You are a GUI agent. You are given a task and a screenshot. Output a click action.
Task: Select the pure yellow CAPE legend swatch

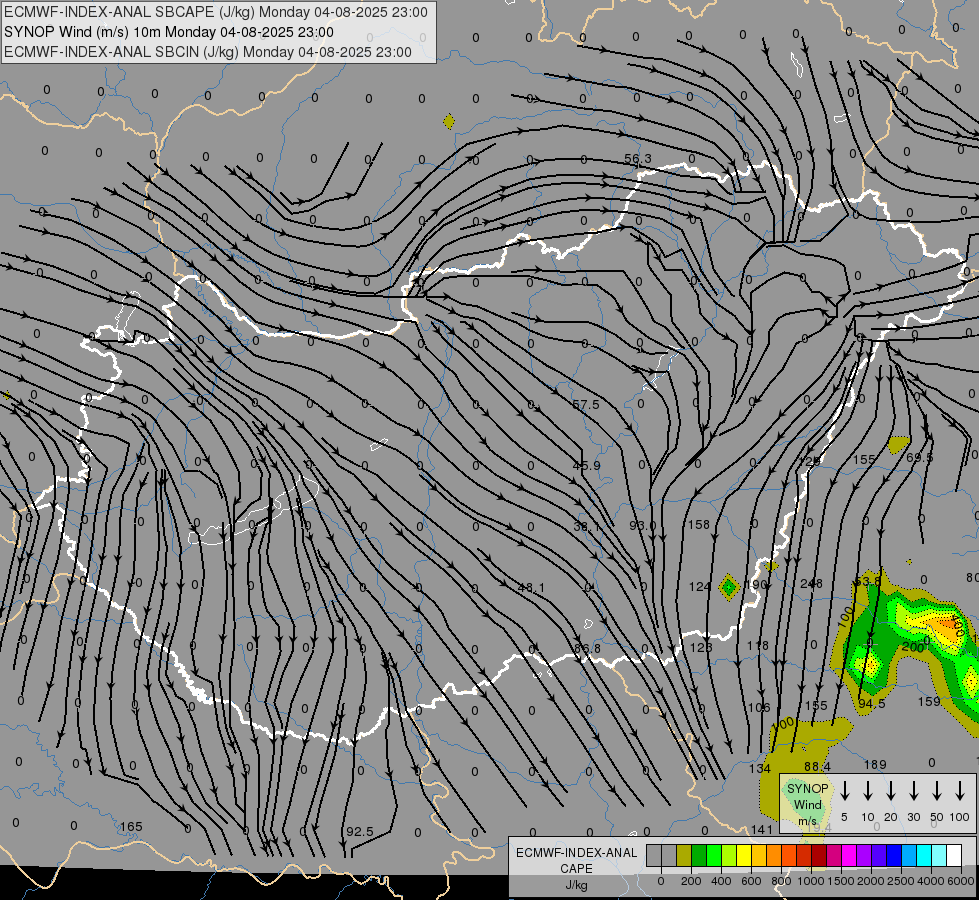744,856
